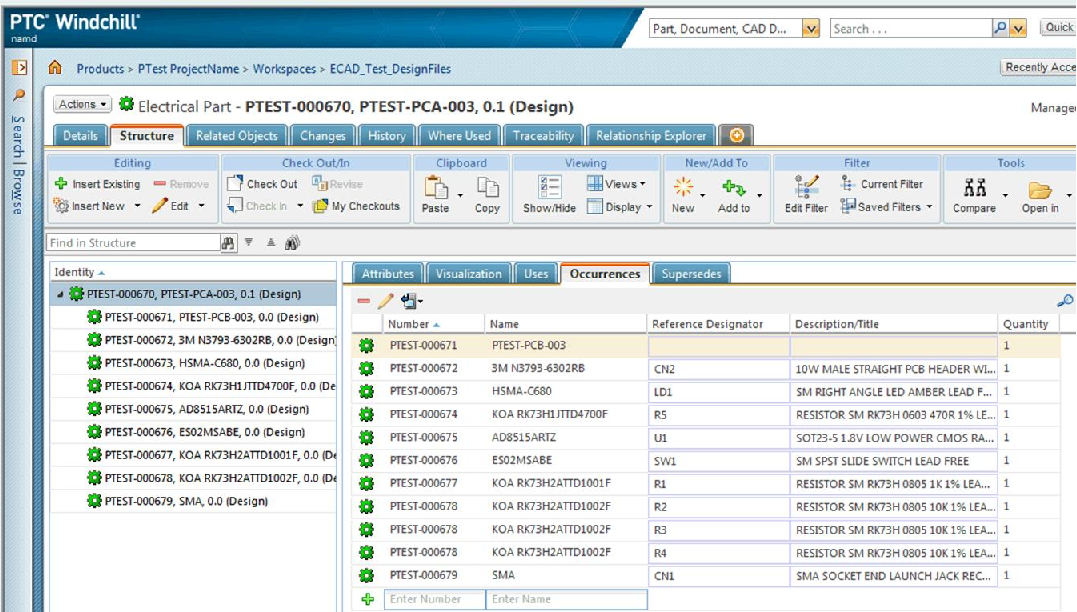Select PTEST-000673, HSMA-C680 in structure tree
Screen dimensions: 1077x612
[x=205, y=363]
